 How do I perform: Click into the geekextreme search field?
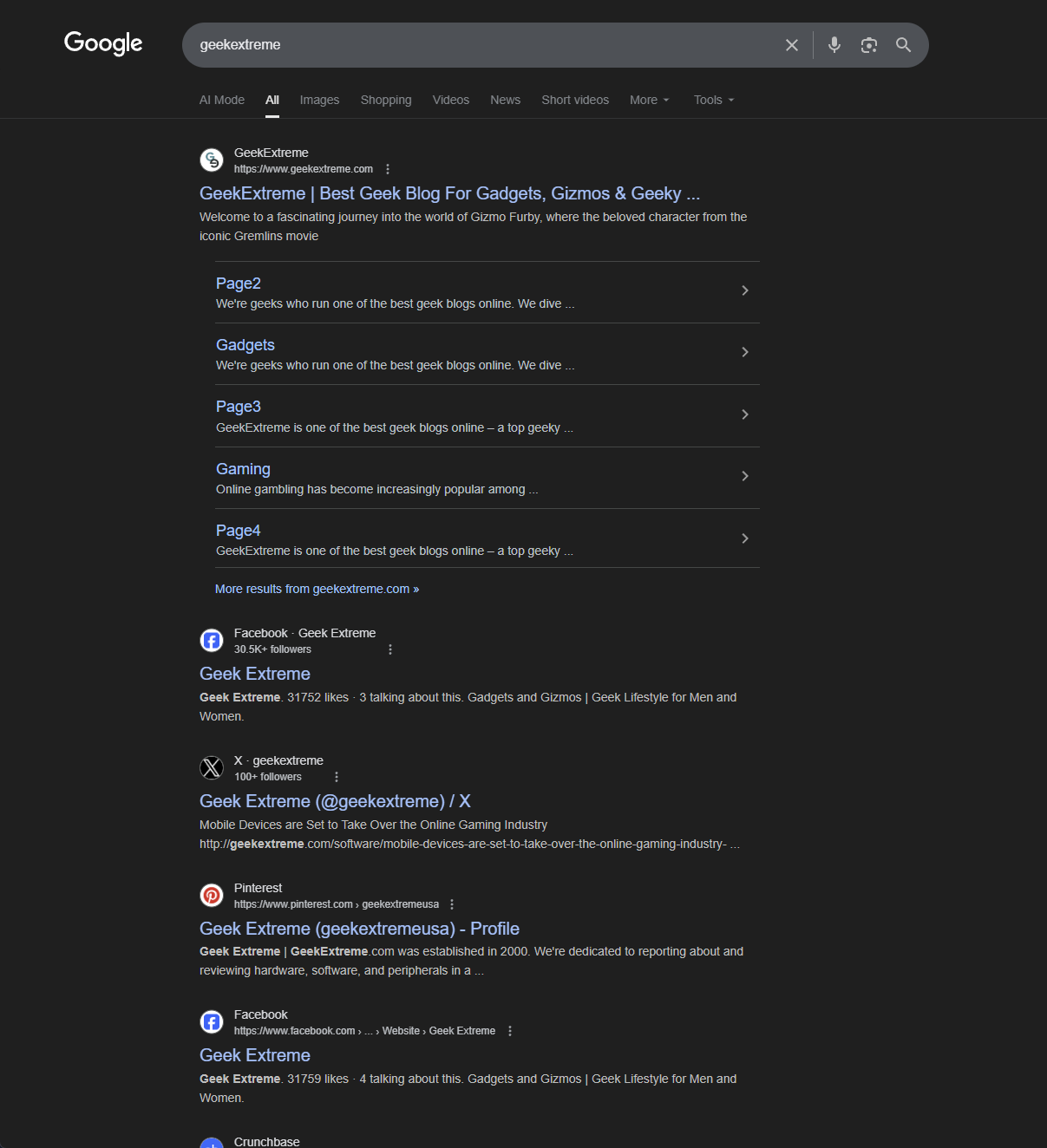point(477,45)
